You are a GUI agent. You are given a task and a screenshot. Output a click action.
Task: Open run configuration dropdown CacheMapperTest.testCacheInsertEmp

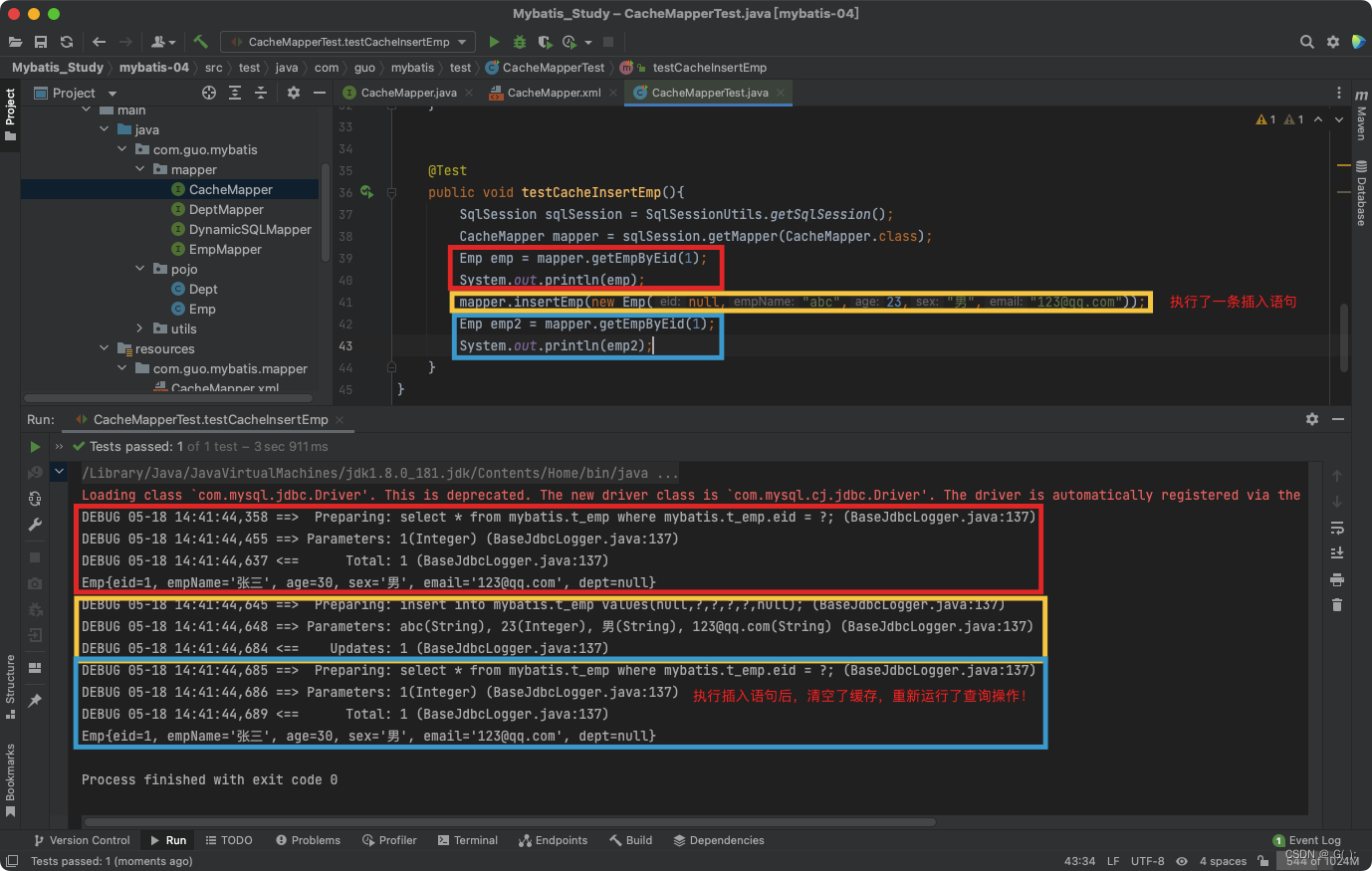[x=346, y=42]
